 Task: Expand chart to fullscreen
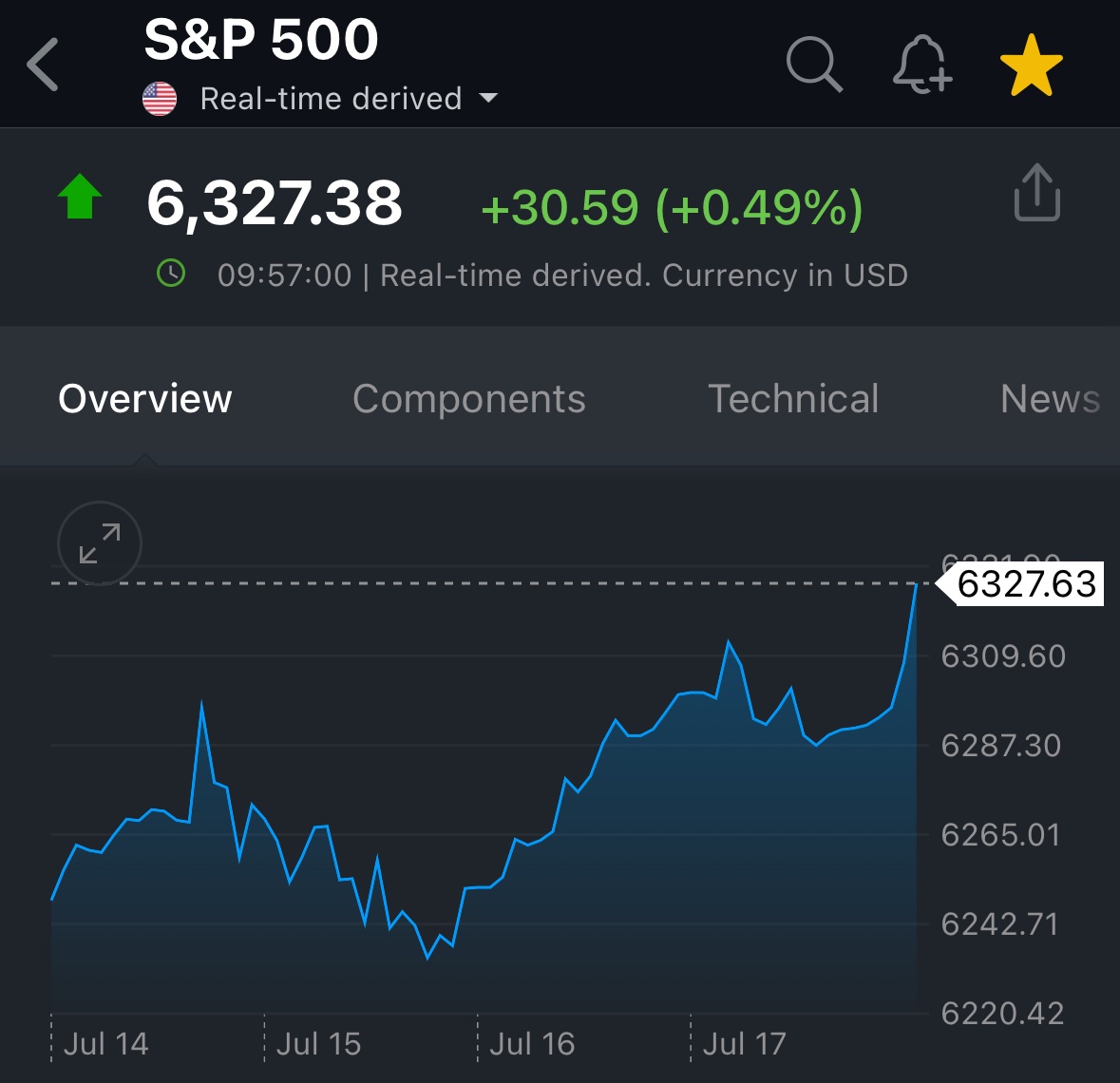click(x=100, y=543)
